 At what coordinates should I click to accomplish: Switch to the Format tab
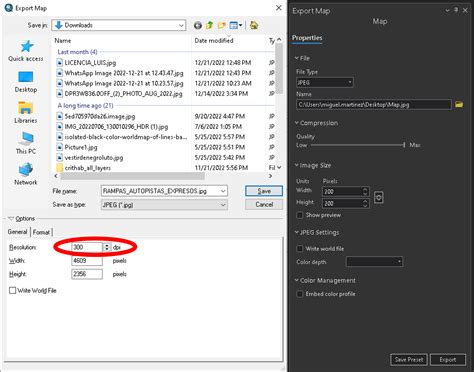(41, 232)
